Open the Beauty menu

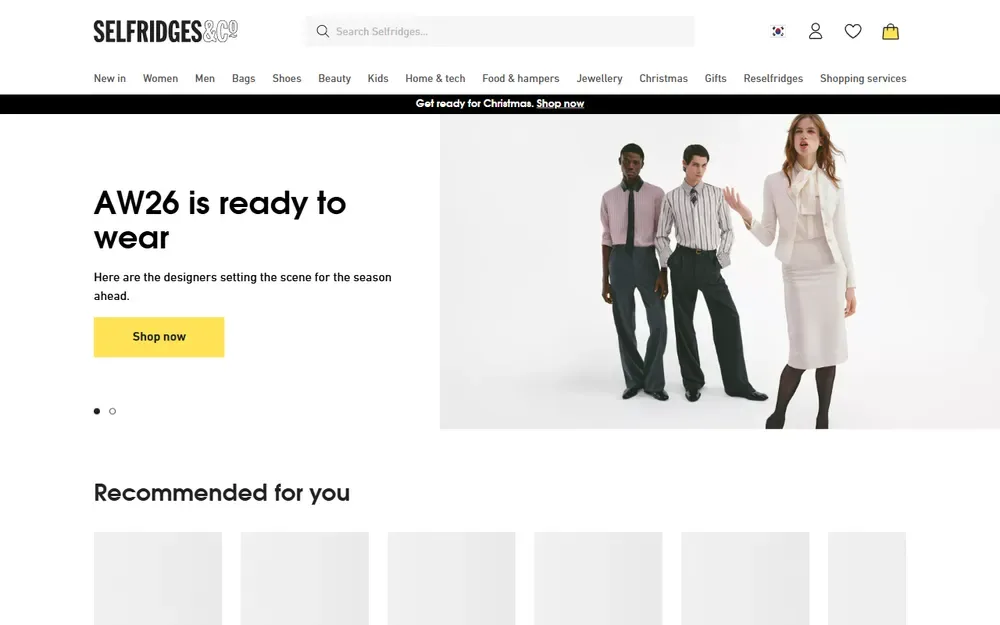[334, 78]
